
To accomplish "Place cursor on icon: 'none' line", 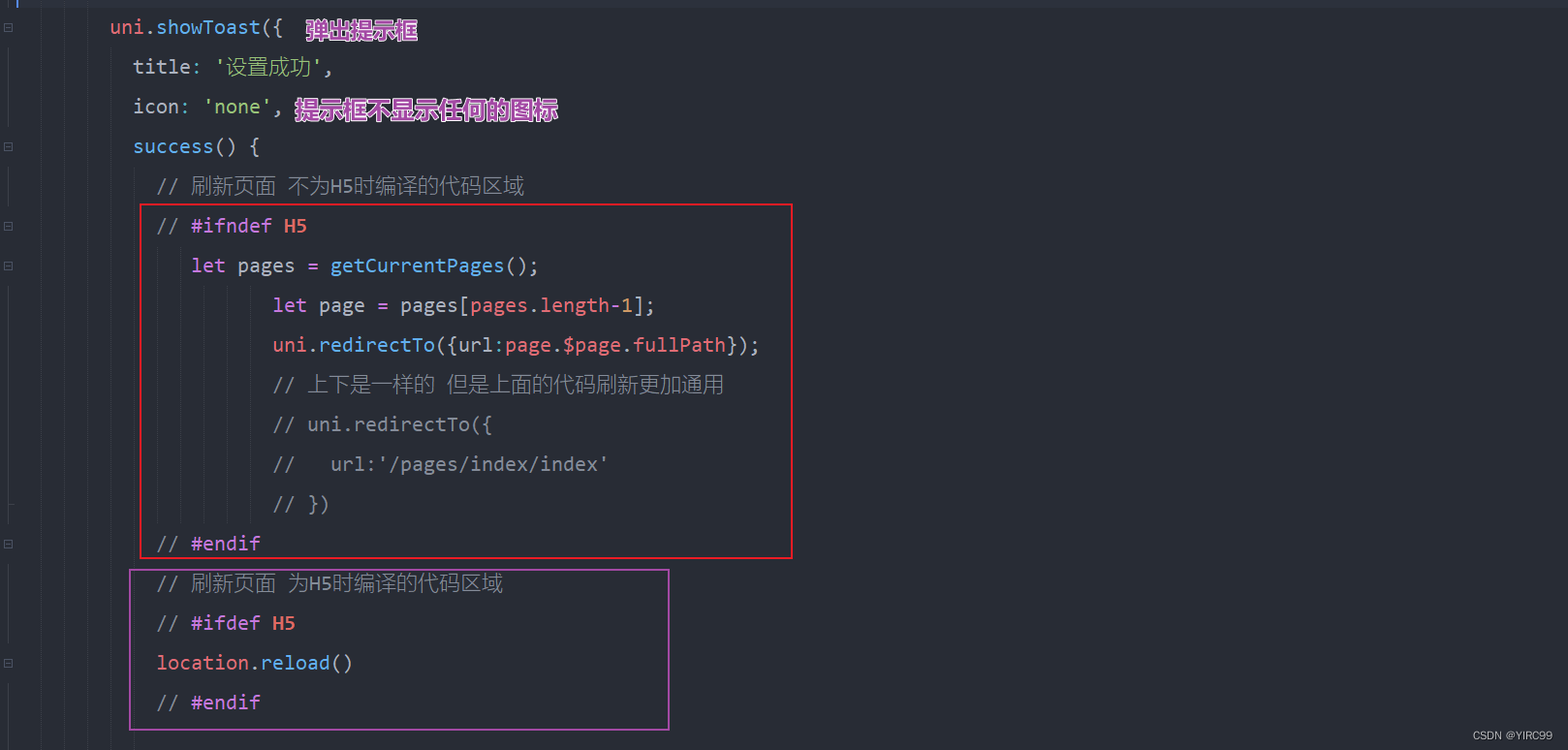I will pyautogui.click(x=206, y=107).
